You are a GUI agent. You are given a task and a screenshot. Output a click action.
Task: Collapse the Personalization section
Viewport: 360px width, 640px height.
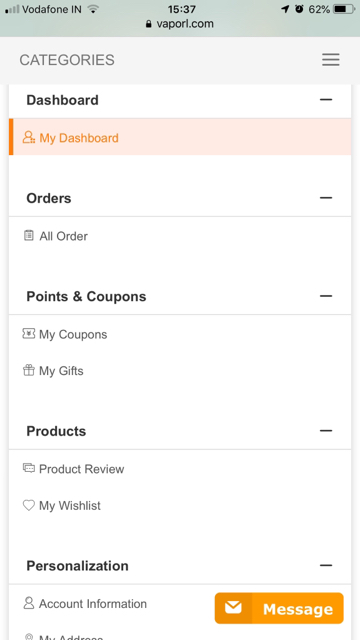[326, 565]
